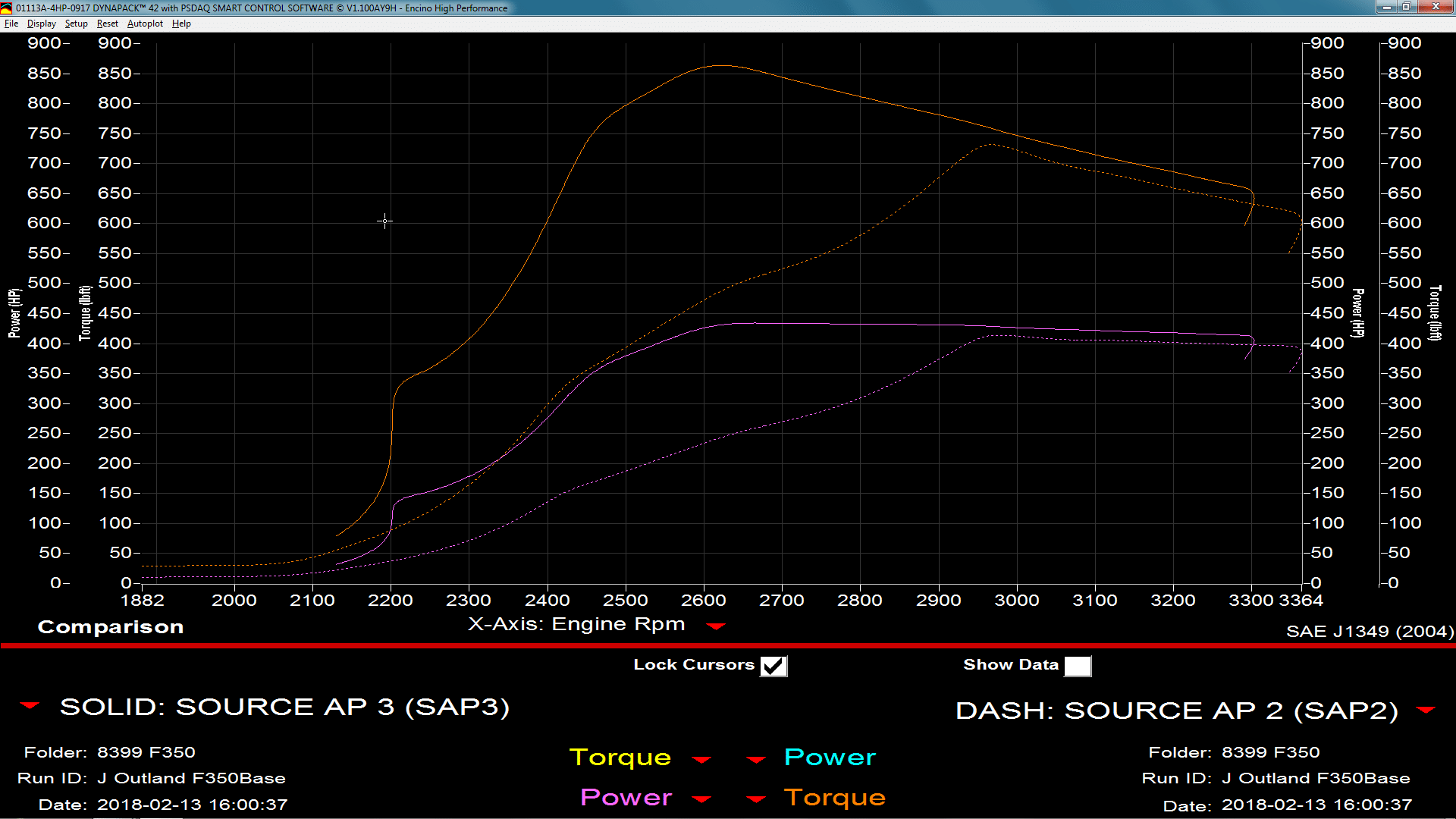Toggle the Lock Cursors checkbox
Image resolution: width=1456 pixels, height=819 pixels.
coord(773,666)
